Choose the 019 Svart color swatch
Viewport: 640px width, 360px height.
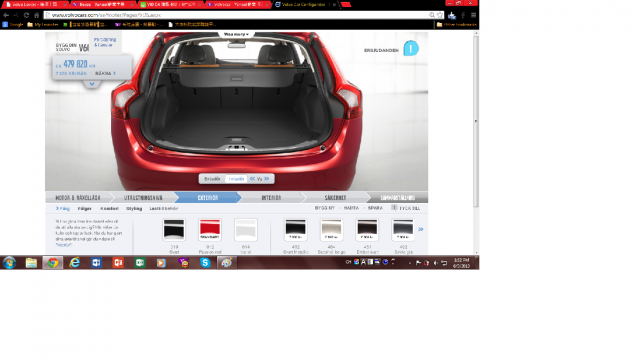coord(174,230)
